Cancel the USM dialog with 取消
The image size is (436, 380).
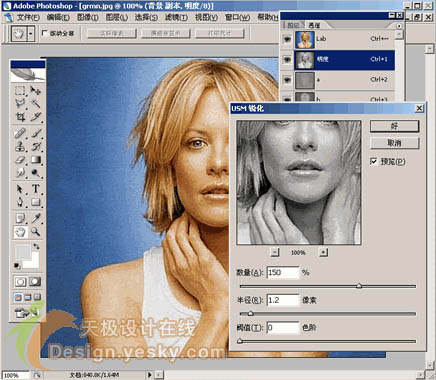coord(394,143)
